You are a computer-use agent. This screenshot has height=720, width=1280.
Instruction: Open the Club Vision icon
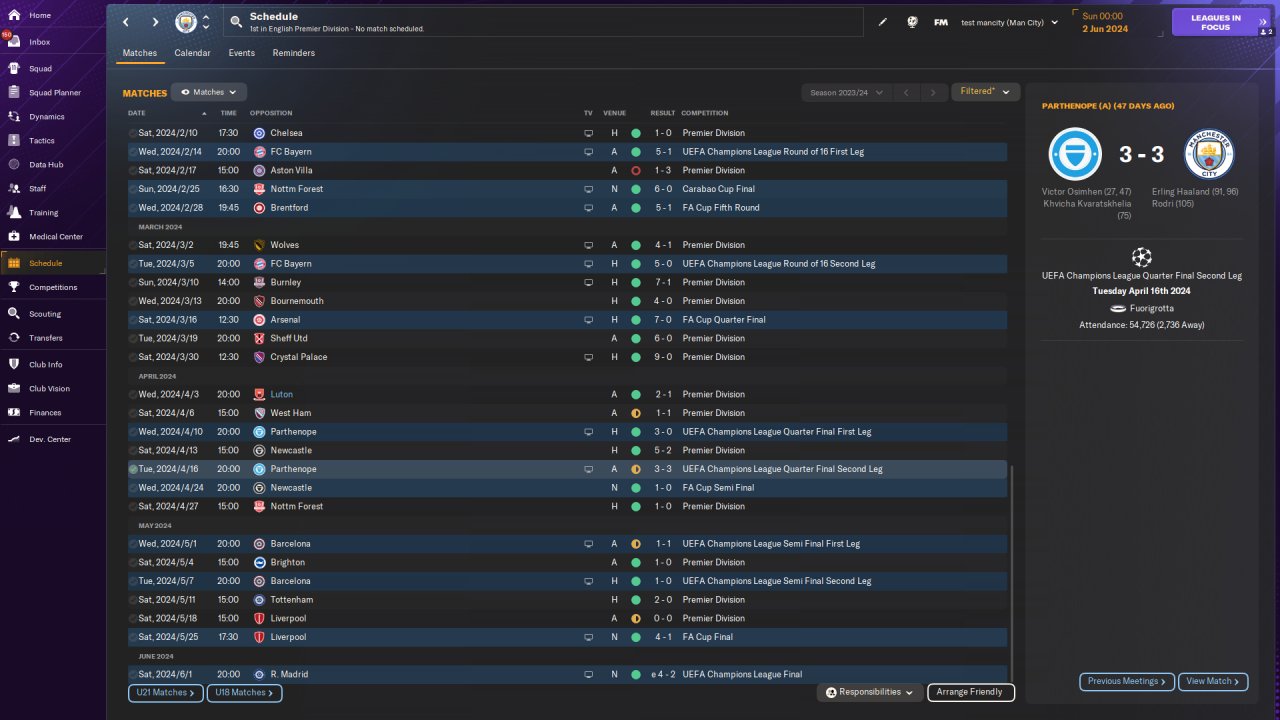pyautogui.click(x=14, y=389)
